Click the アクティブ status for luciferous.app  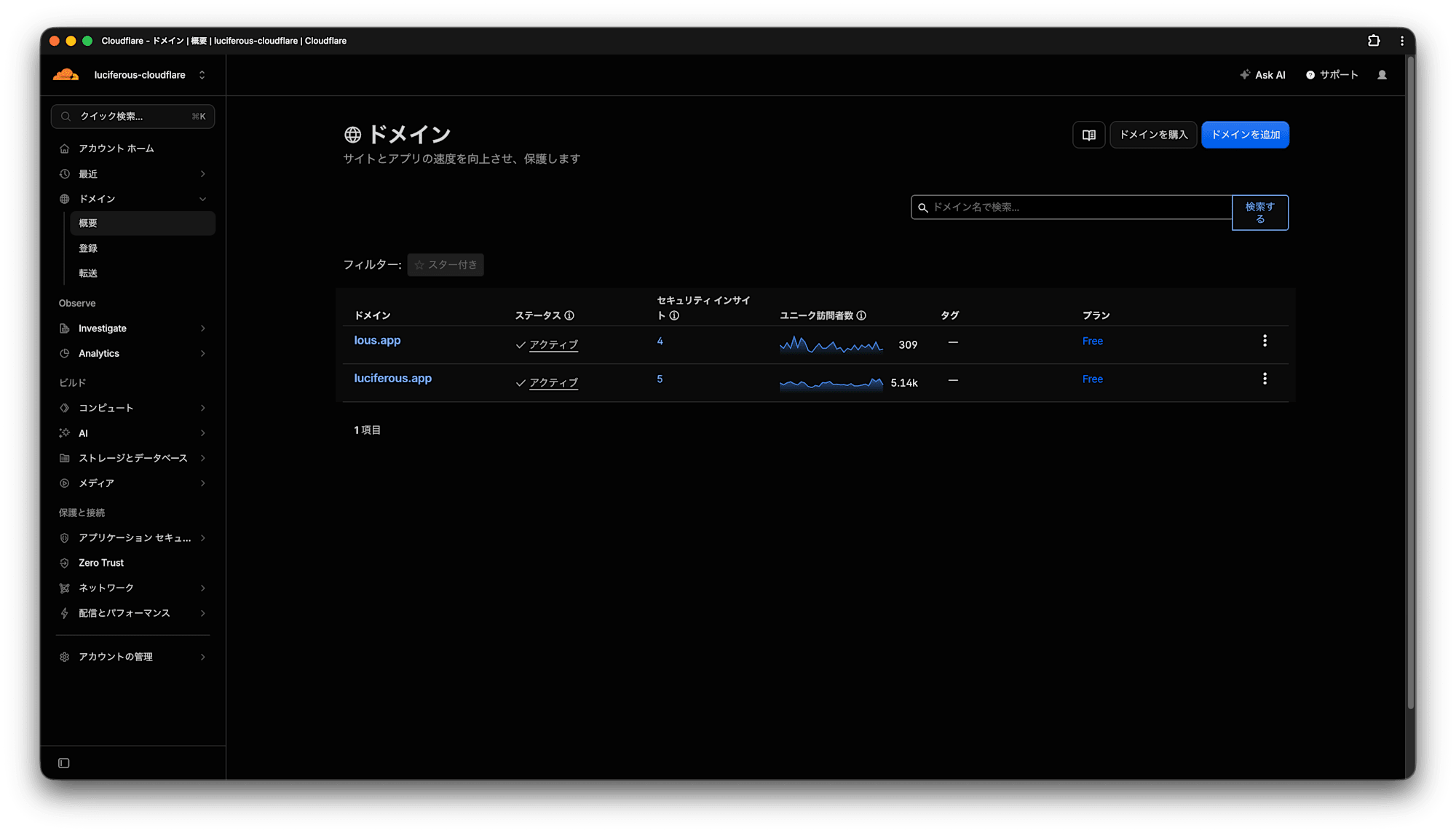pos(553,382)
